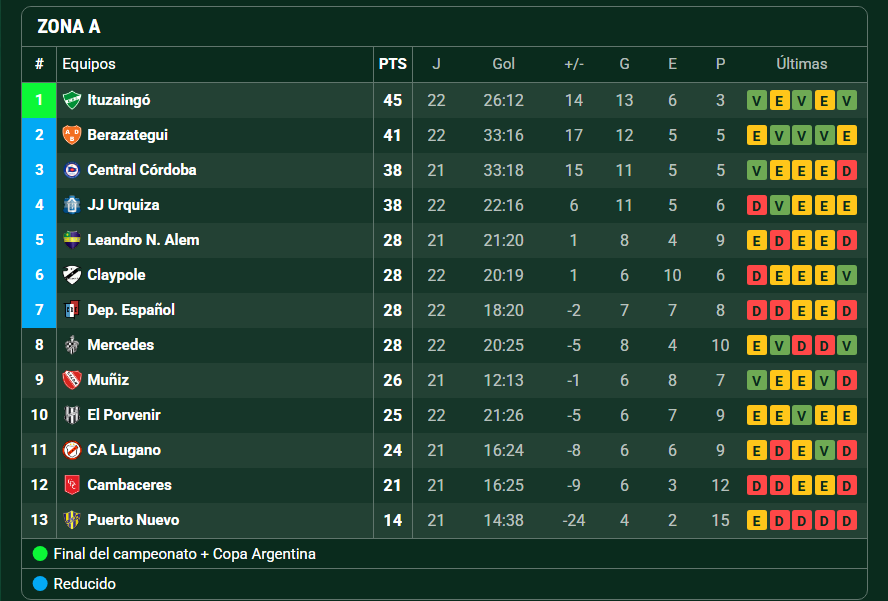This screenshot has width=888, height=601.
Task: Click the JJ Urquiza team crest
Action: [x=72, y=205]
